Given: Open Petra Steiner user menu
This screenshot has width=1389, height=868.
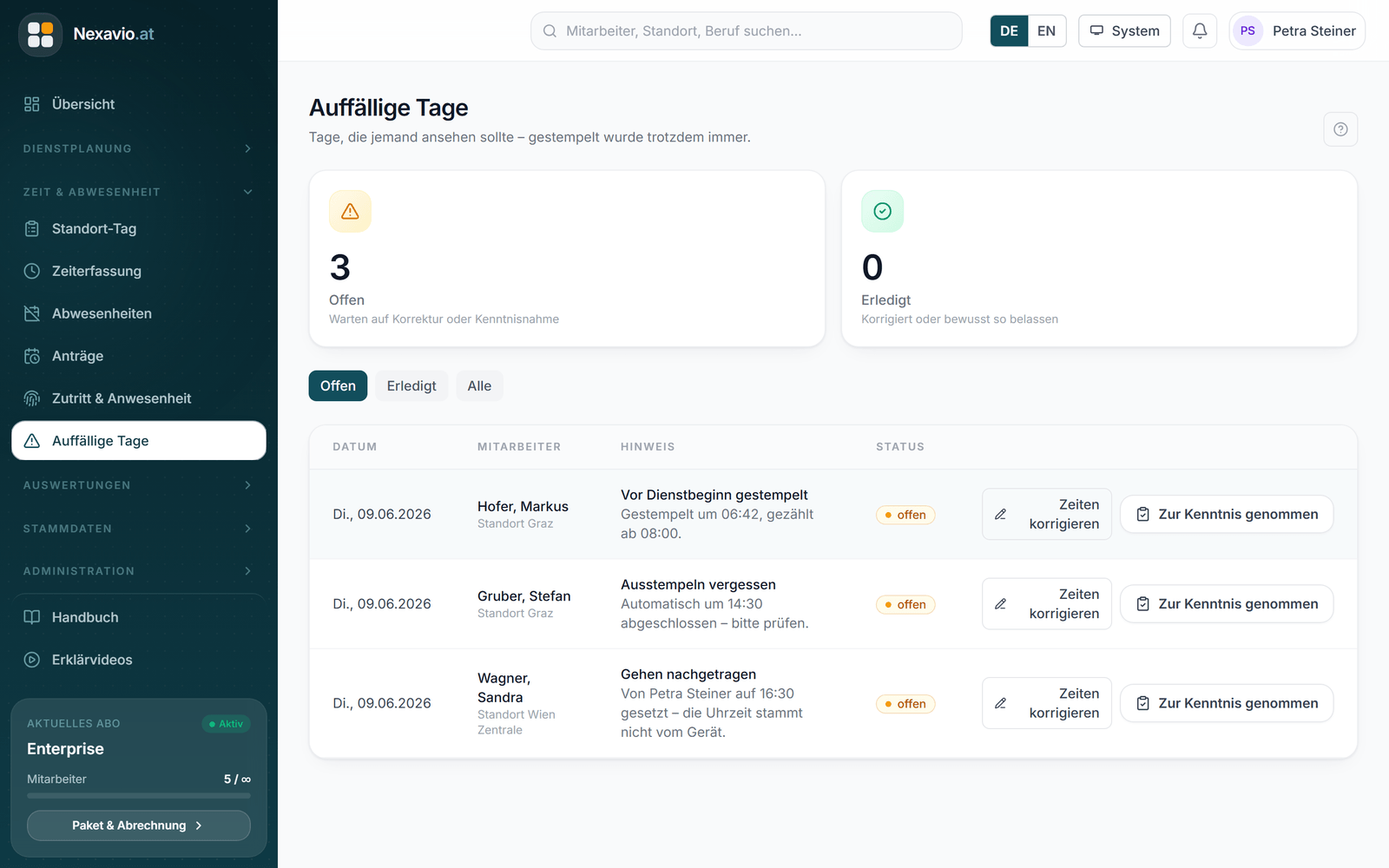Looking at the screenshot, I should click(x=1297, y=31).
